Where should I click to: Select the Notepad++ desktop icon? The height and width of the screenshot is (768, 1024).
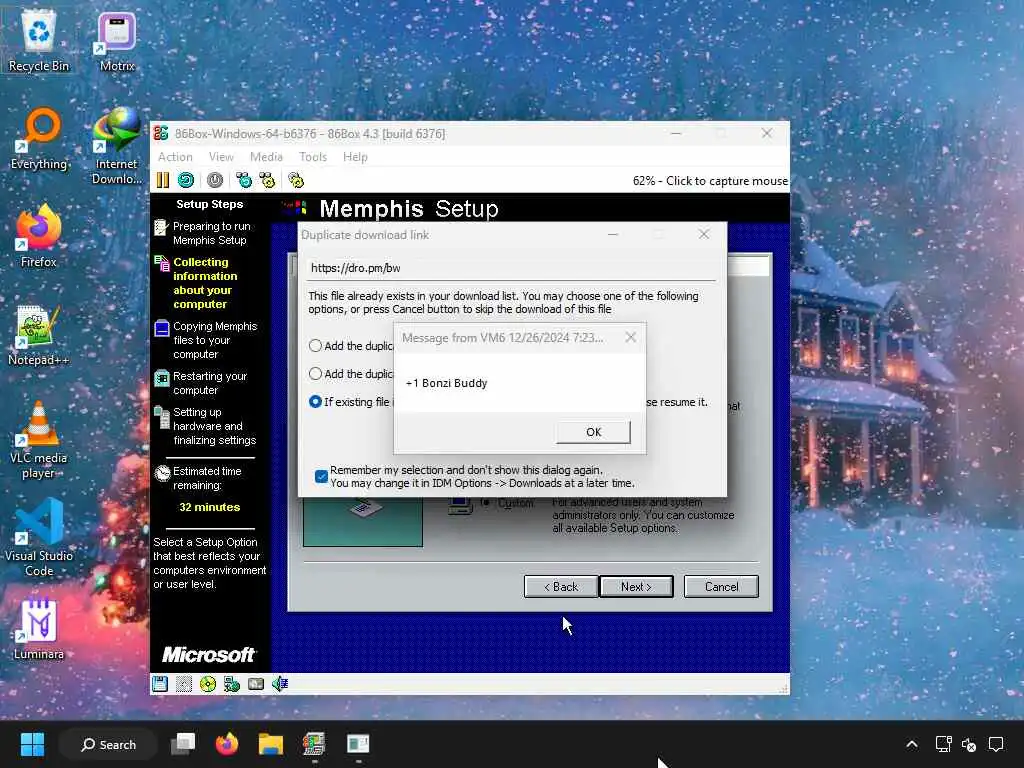click(x=39, y=335)
